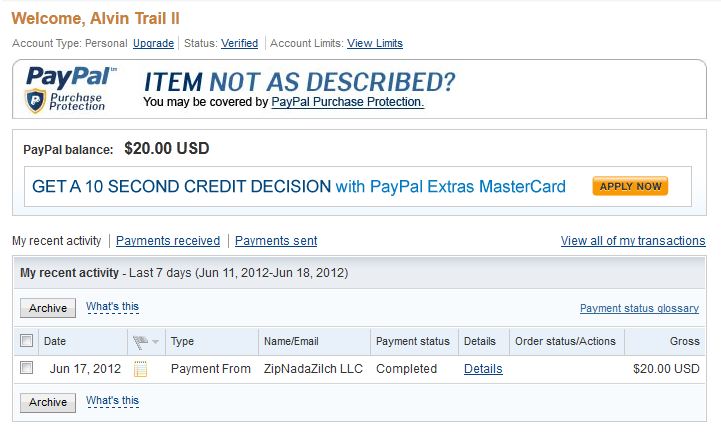Click the PayPal Purchase Protection shield logo
Viewport: 721px width, 438px height.
coord(35,100)
